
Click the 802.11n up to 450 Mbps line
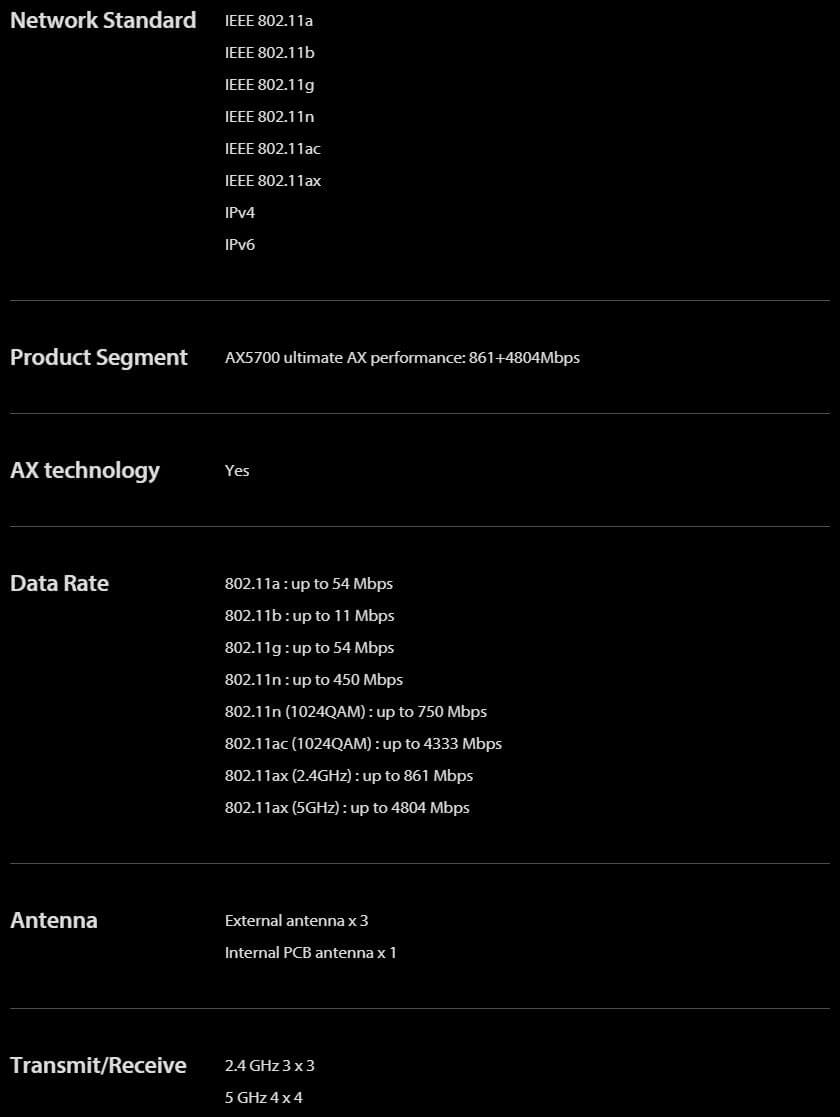click(x=313, y=680)
